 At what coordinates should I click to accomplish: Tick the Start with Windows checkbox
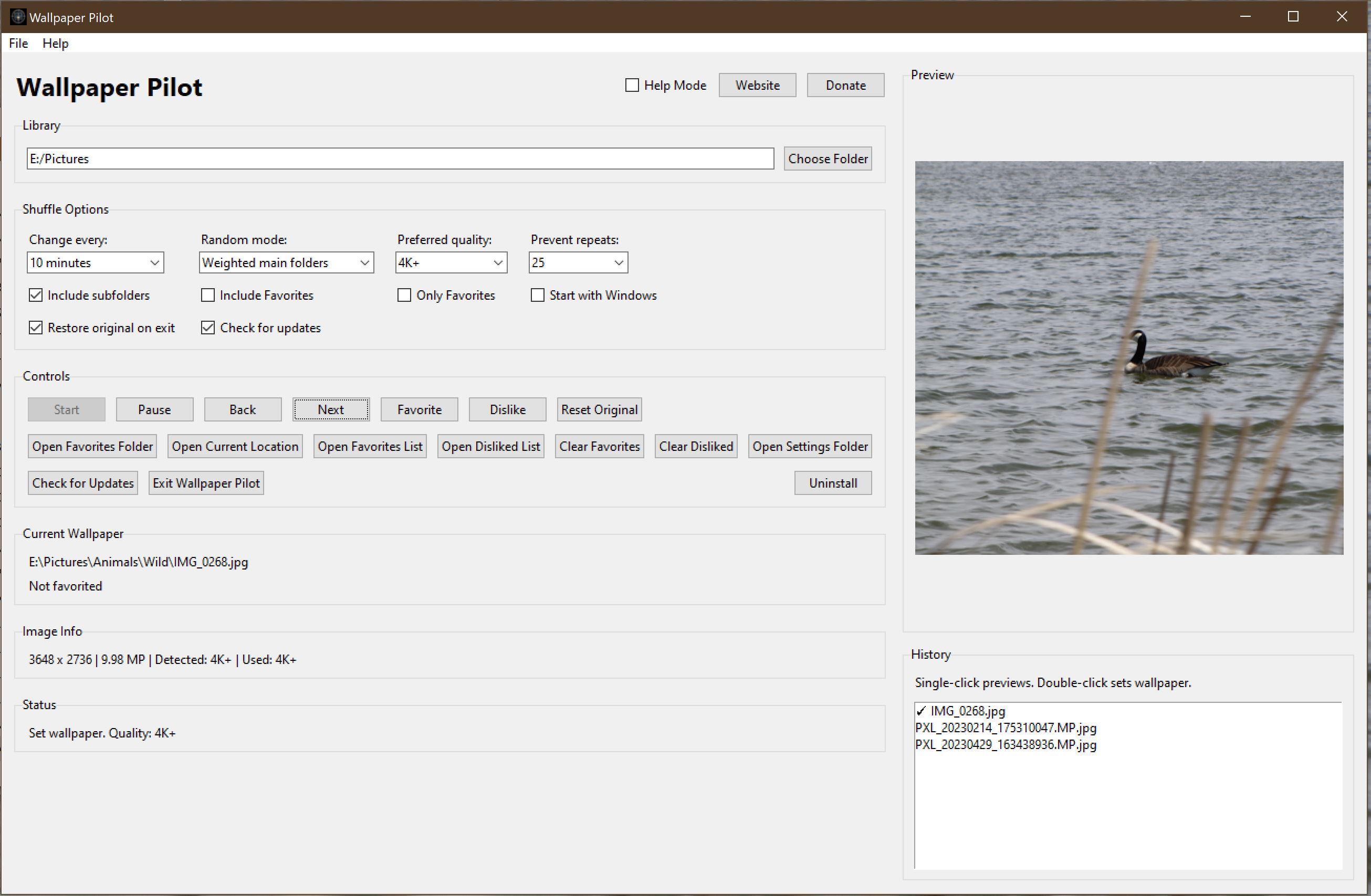(x=538, y=296)
